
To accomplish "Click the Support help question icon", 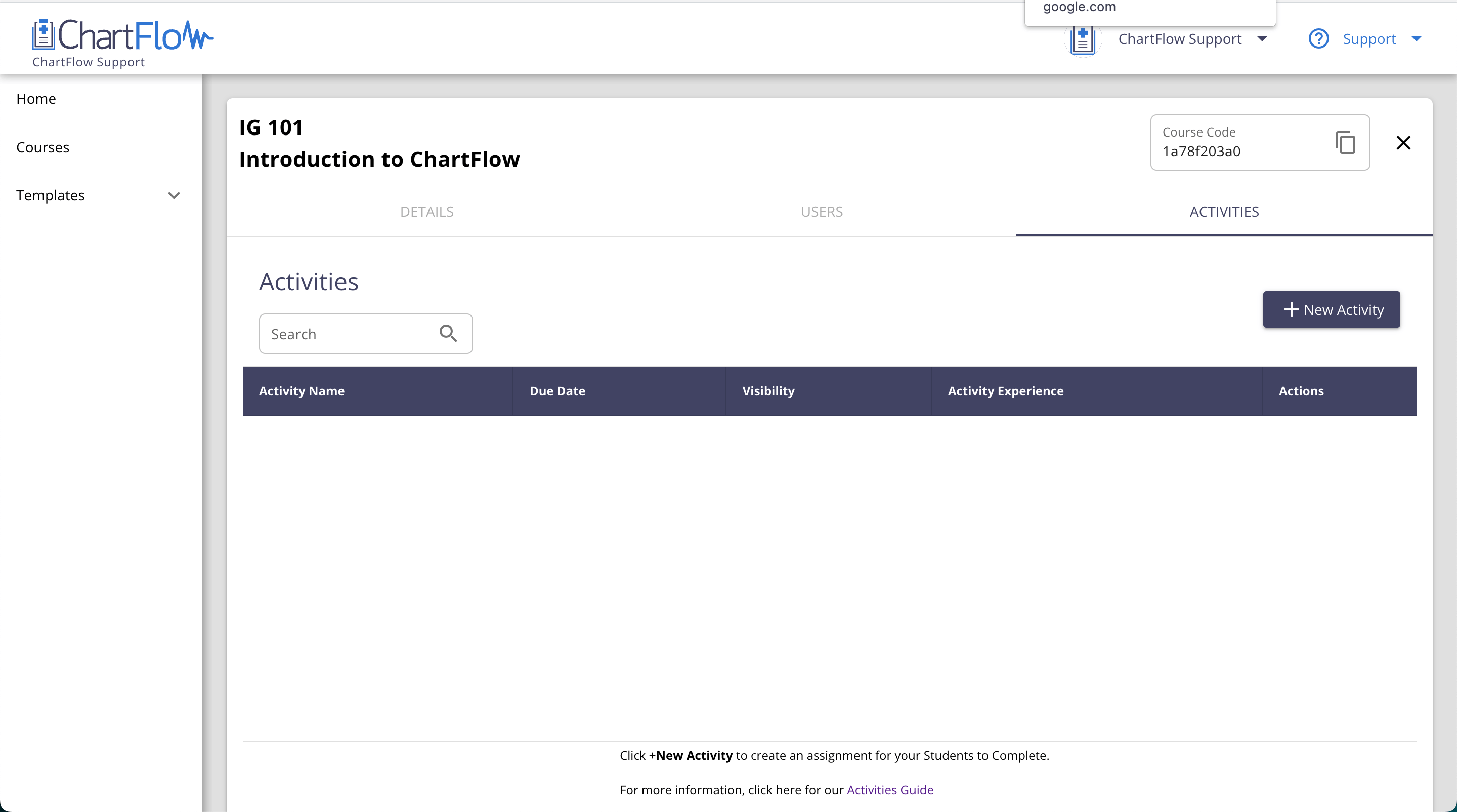I will point(1318,39).
